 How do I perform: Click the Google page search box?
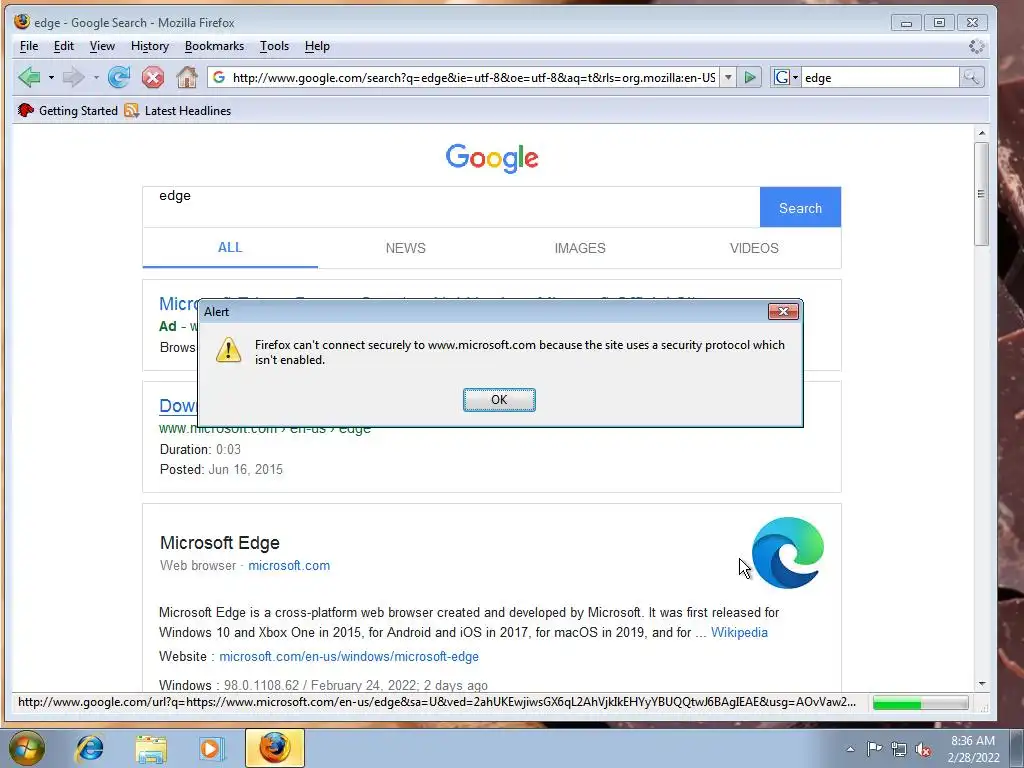[x=451, y=207]
